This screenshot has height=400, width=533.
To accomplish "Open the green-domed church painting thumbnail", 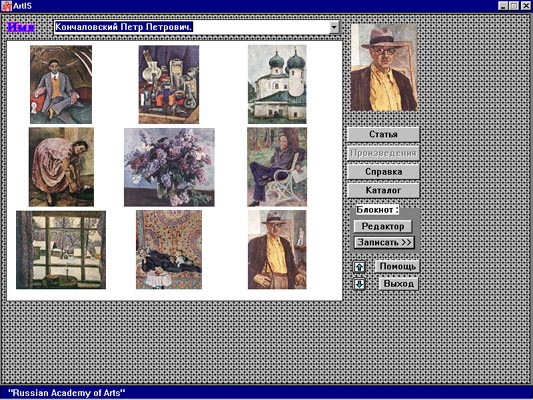I will click(x=277, y=84).
